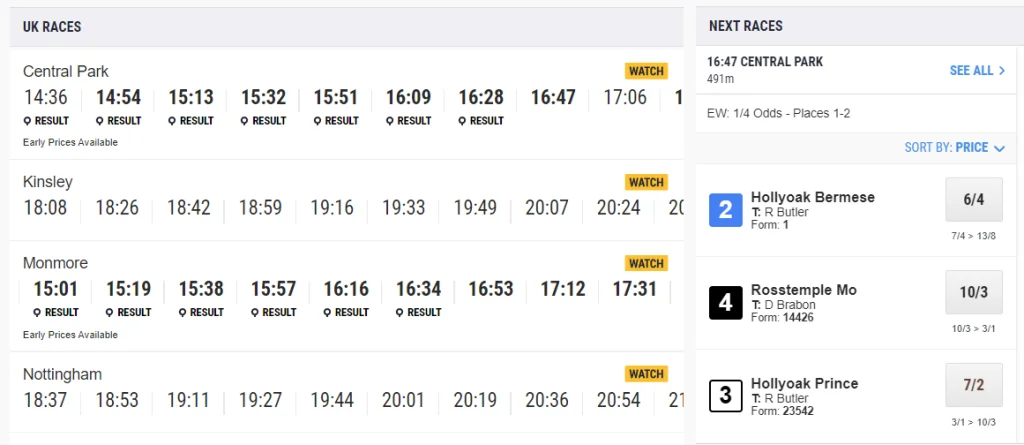The height and width of the screenshot is (445, 1024).
Task: Bet on Hollyoak Prince at 7/2
Action: (x=974, y=385)
